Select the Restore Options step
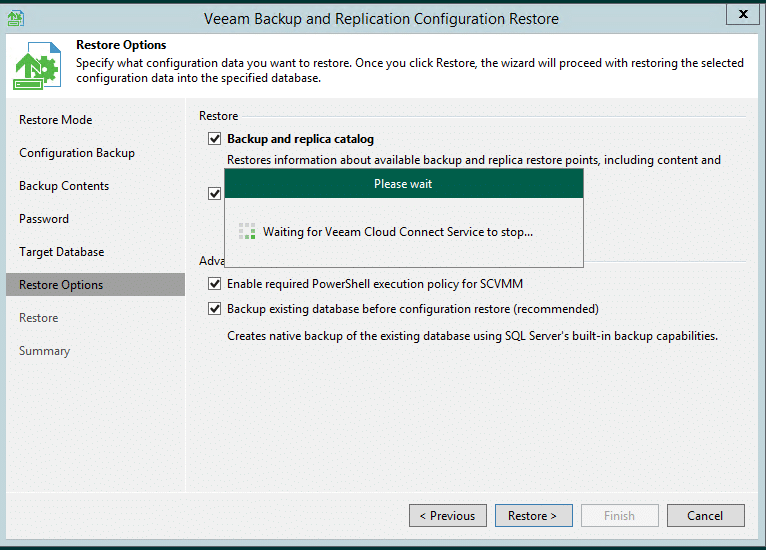This screenshot has width=767, height=550. pos(61,285)
